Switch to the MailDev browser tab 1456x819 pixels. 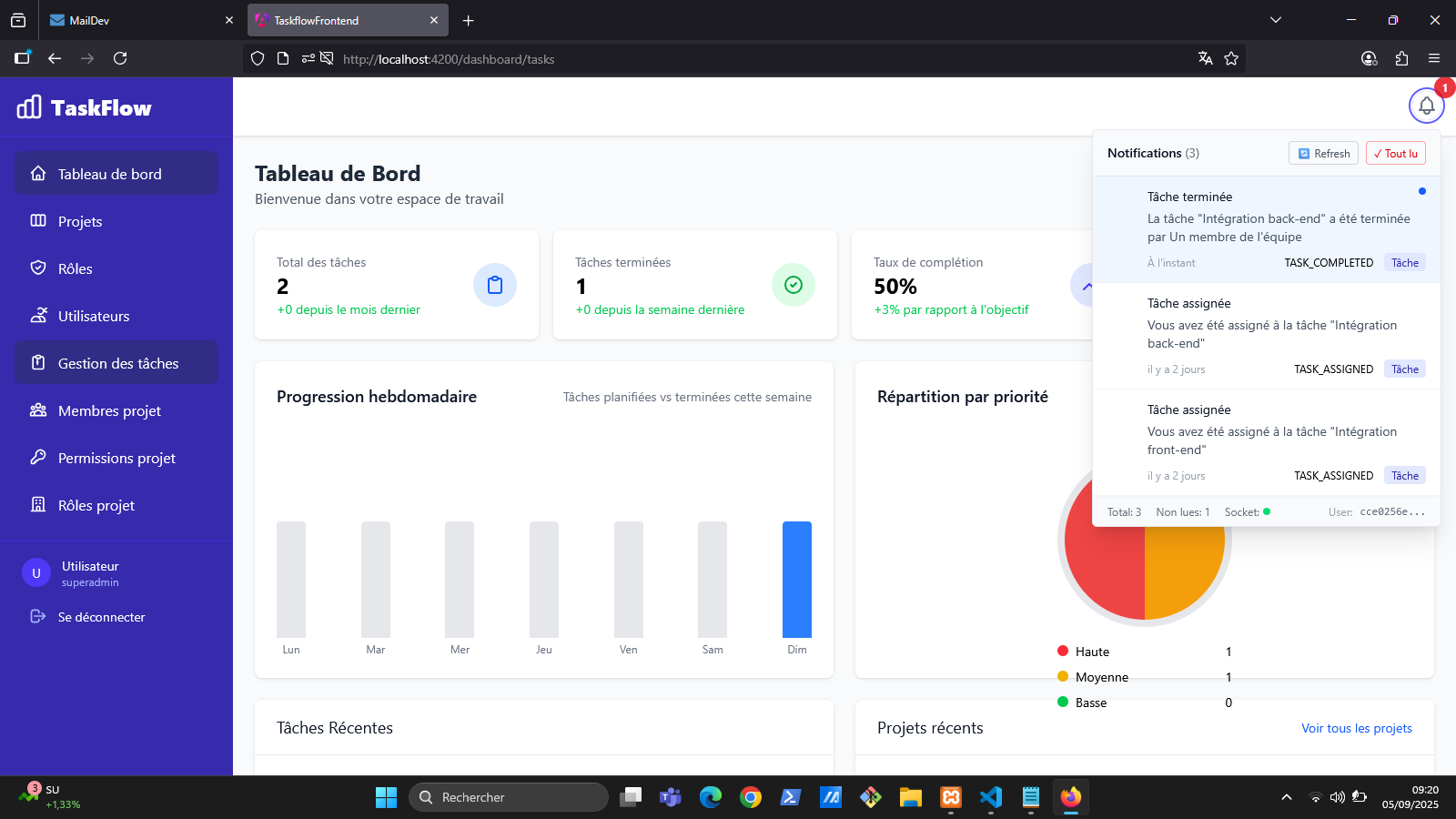[x=141, y=20]
